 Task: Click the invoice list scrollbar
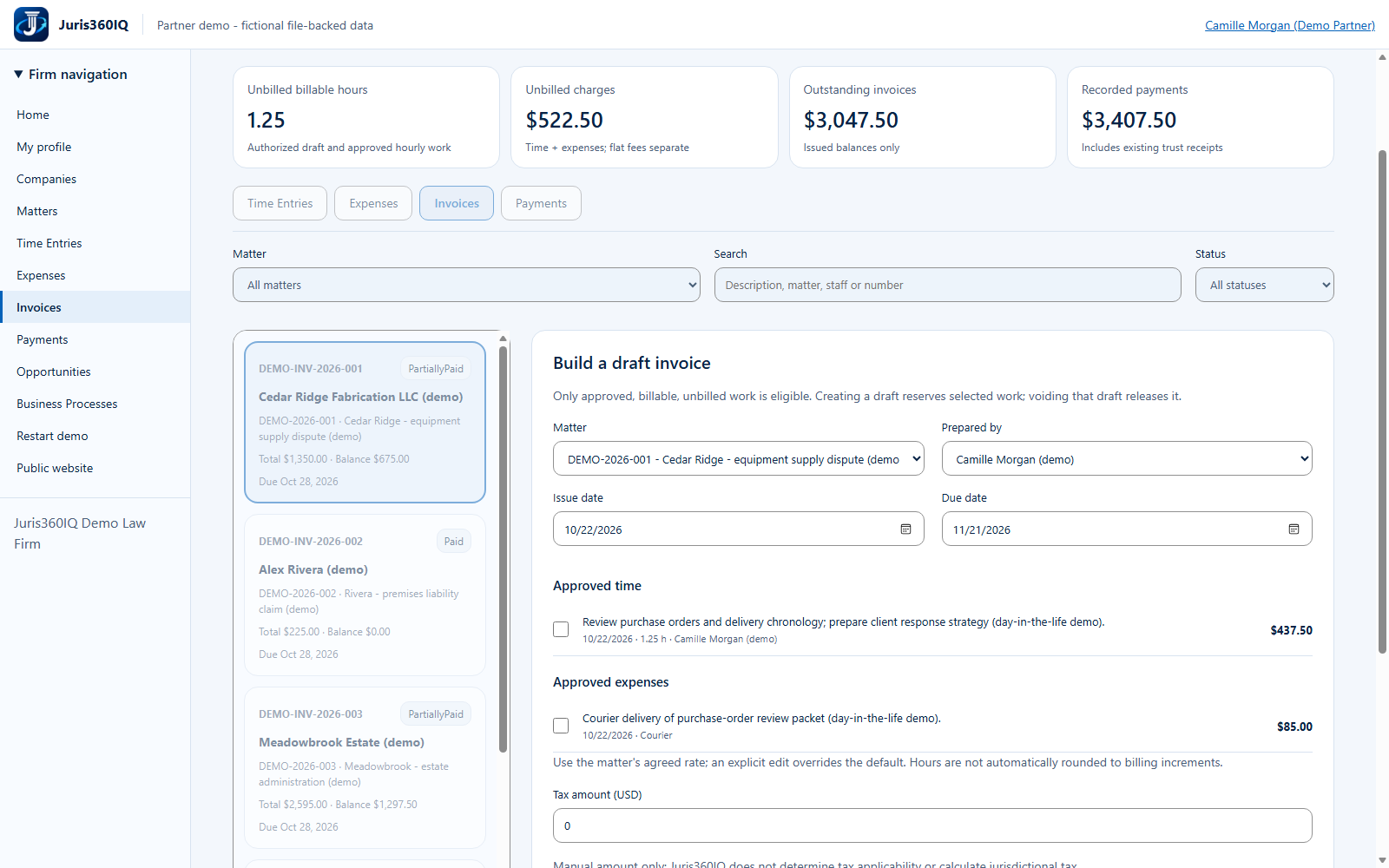(x=503, y=549)
